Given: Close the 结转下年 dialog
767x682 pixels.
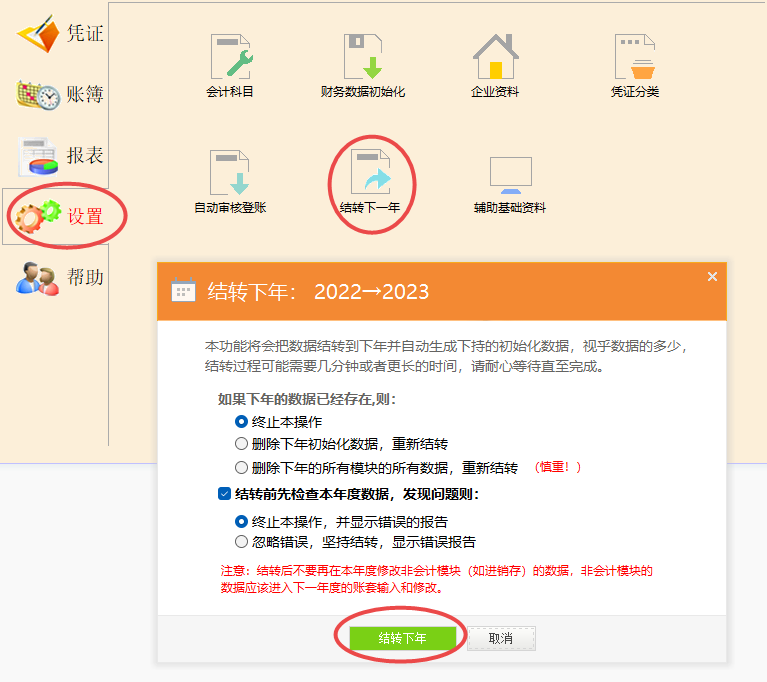Looking at the screenshot, I should pyautogui.click(x=712, y=277).
